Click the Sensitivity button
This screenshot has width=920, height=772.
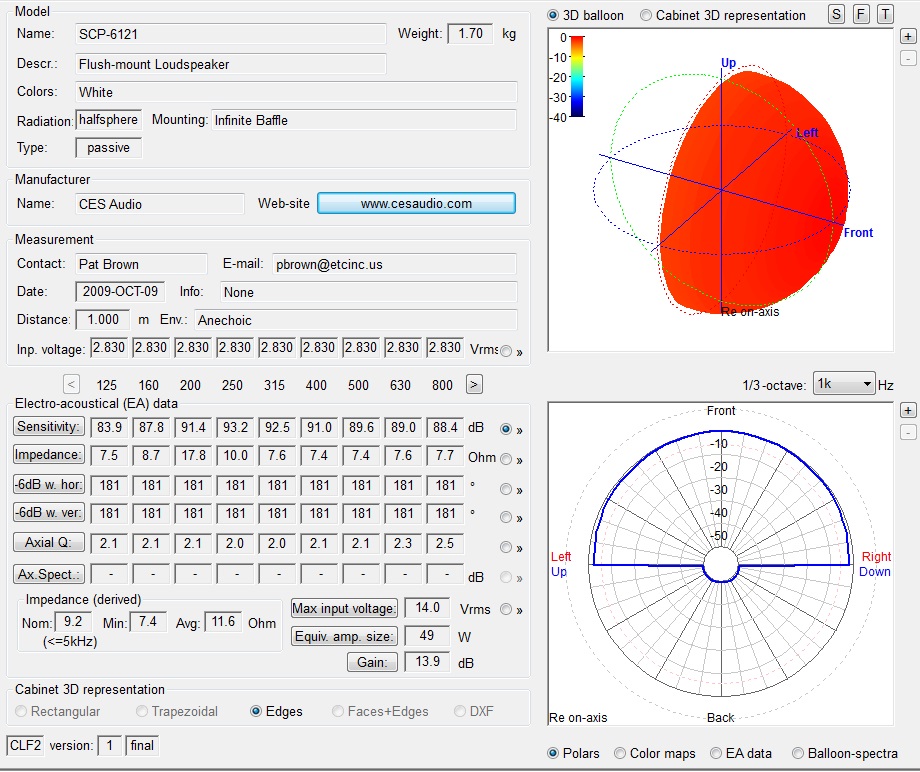[x=48, y=426]
